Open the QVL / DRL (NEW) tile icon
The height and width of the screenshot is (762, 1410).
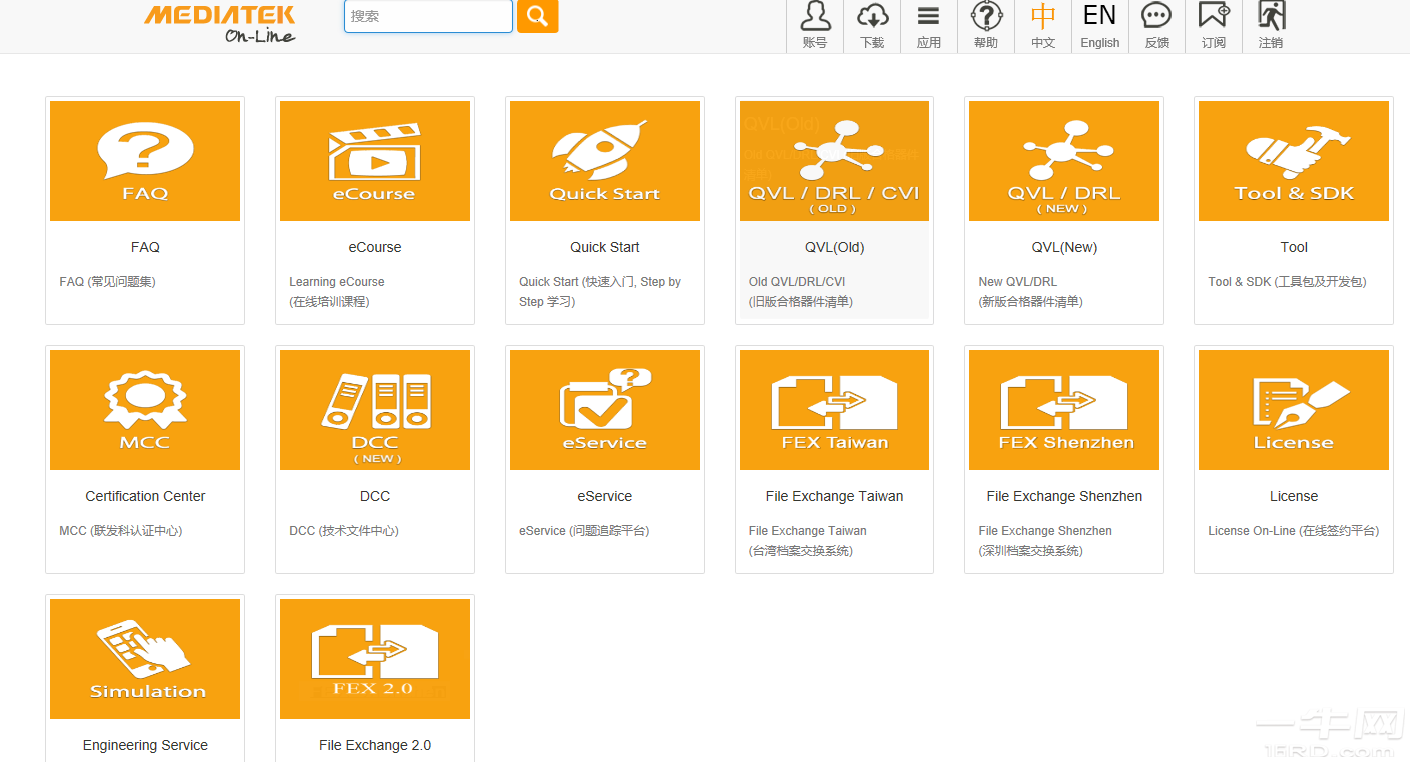[1064, 161]
